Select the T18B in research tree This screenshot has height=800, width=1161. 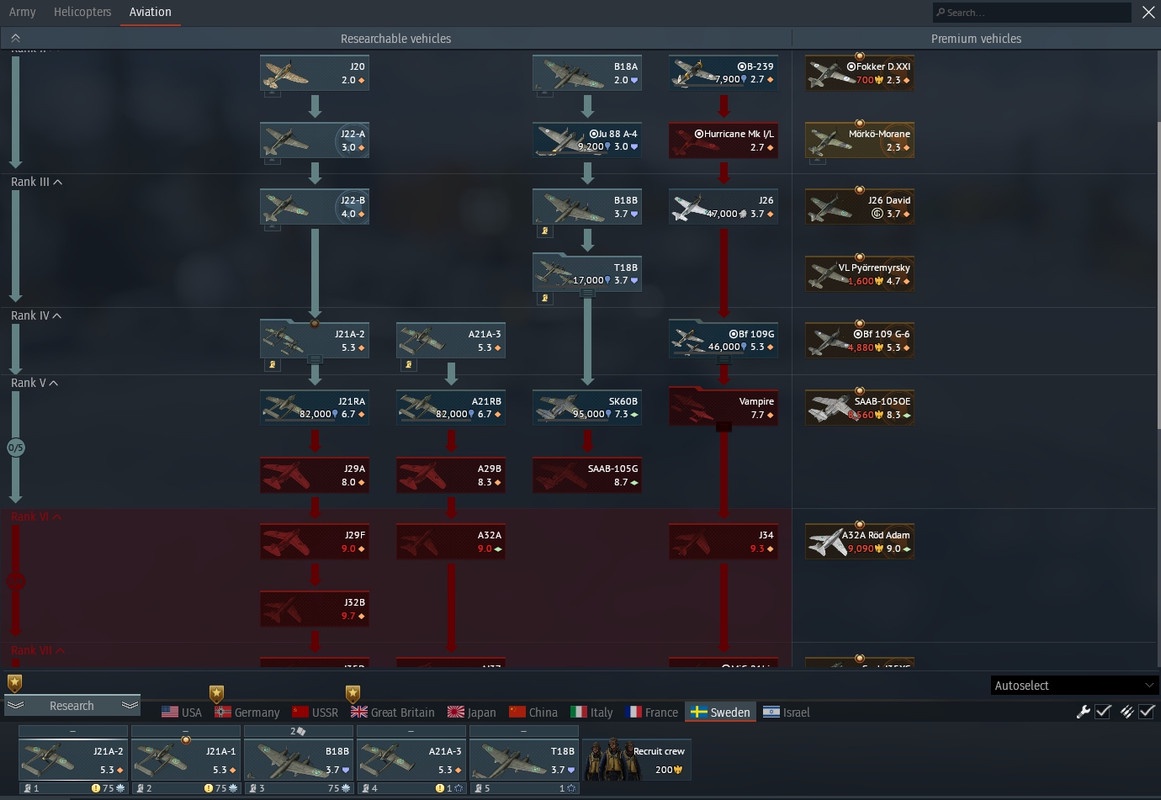[x=587, y=273]
